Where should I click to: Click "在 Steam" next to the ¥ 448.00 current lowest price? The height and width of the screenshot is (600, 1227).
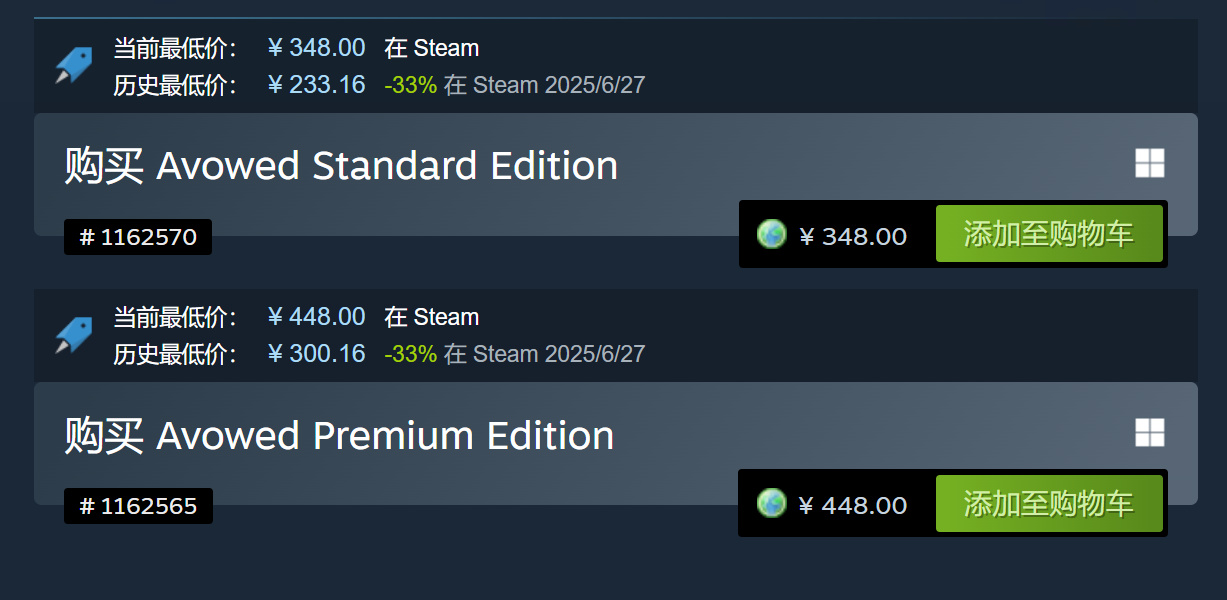point(432,317)
